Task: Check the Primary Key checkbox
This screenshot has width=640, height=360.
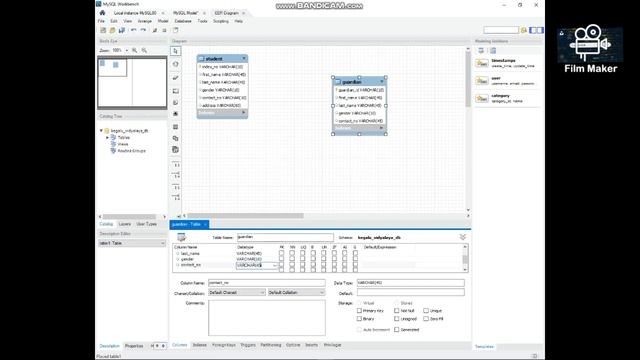Action: [359, 311]
